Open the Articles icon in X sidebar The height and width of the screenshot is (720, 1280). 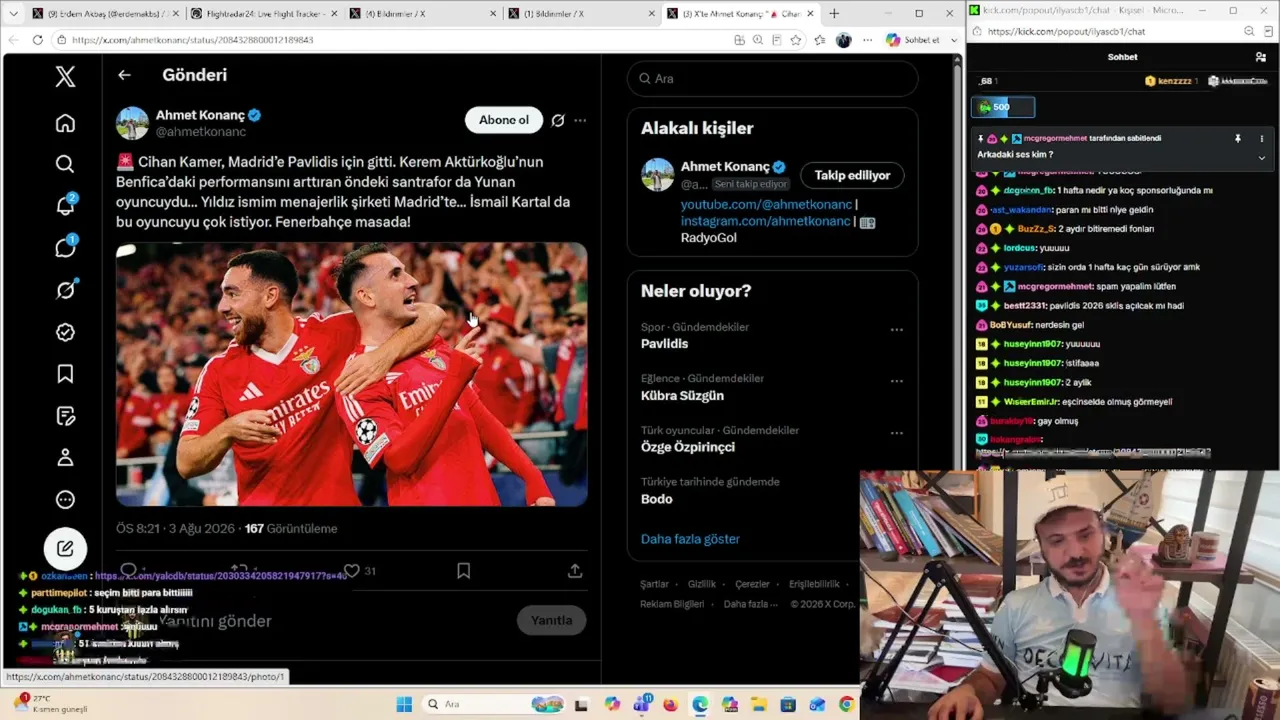(x=65, y=416)
